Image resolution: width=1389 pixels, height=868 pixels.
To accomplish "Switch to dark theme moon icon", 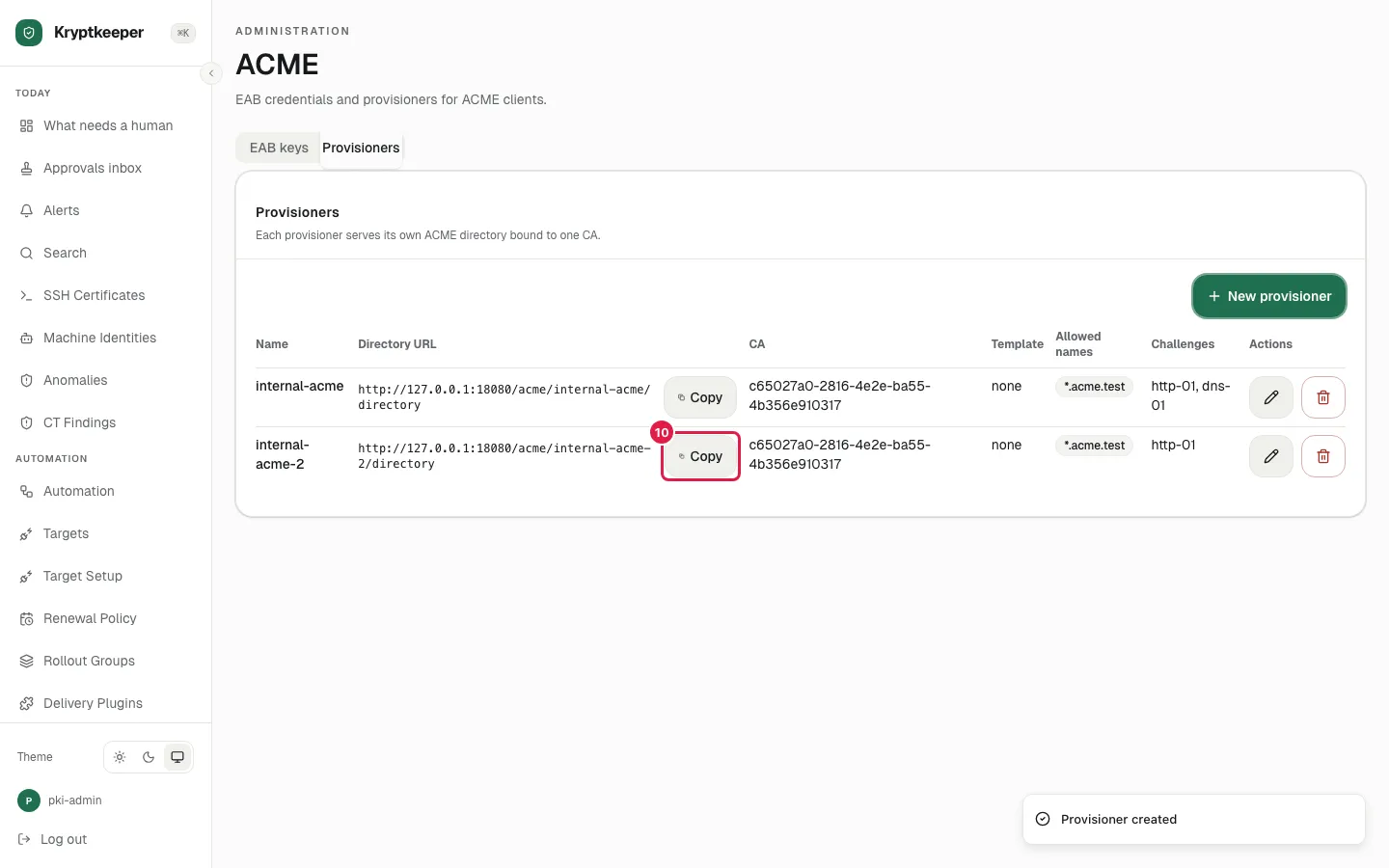I will 149,757.
